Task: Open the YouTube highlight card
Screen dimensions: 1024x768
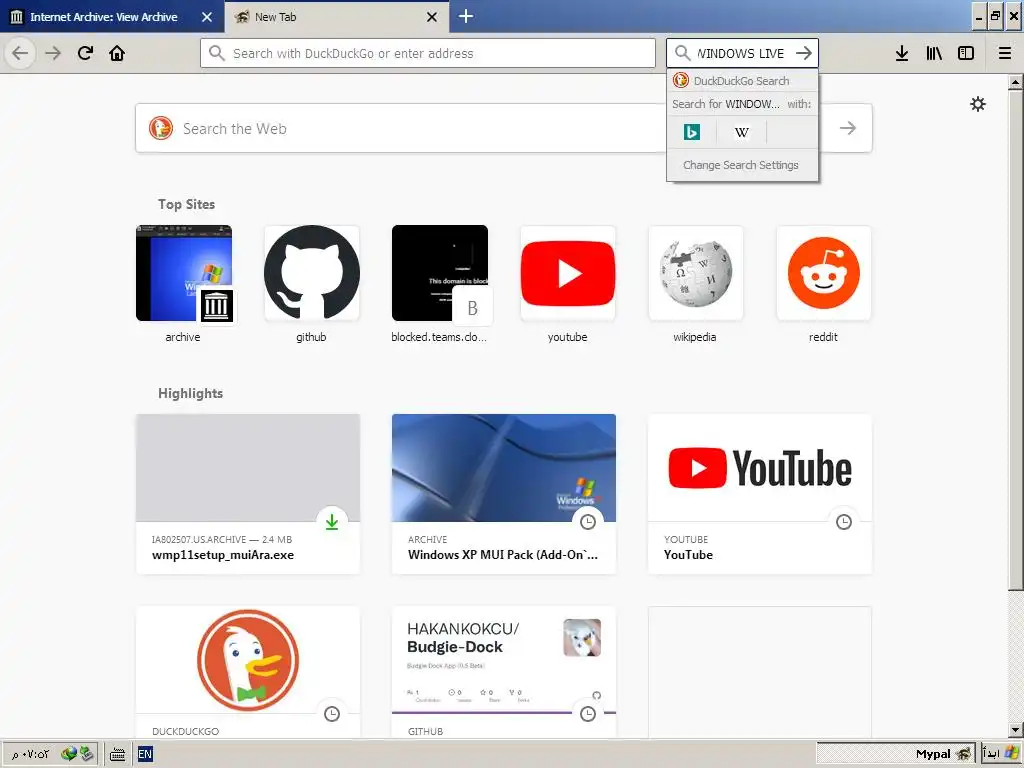Action: (x=760, y=494)
